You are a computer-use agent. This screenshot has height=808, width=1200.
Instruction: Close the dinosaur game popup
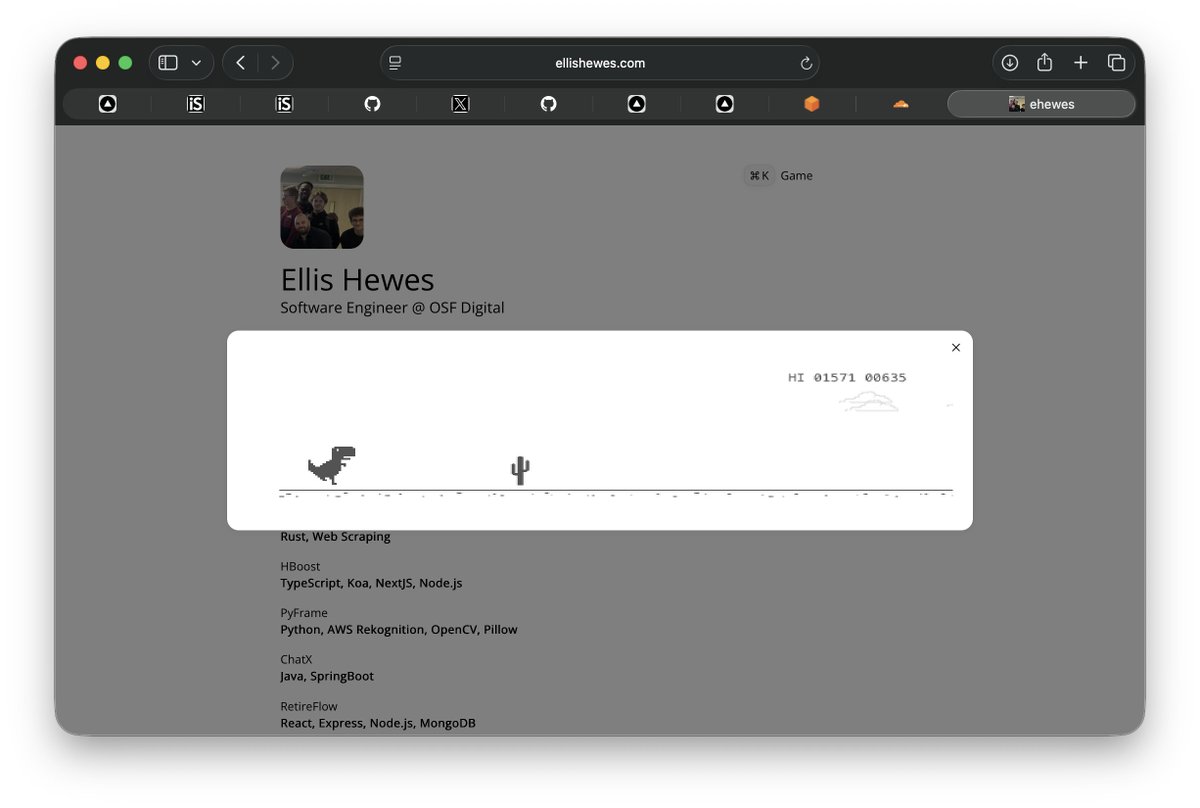coord(955,348)
